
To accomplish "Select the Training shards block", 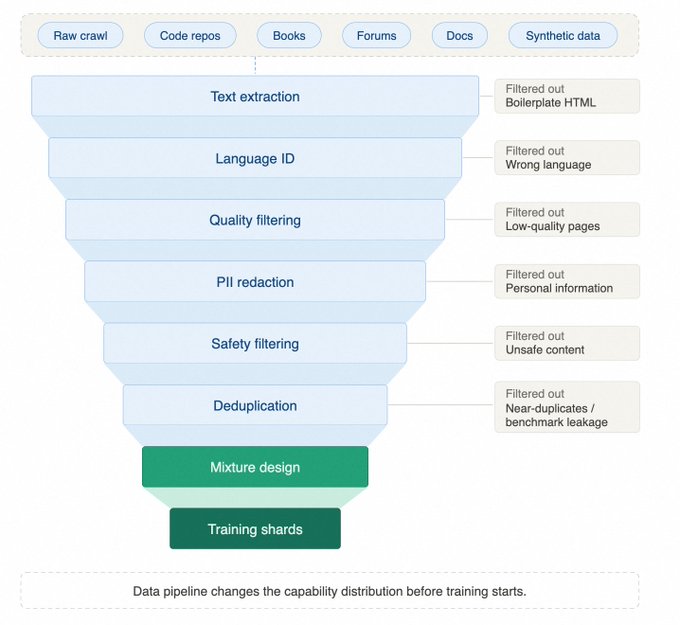I will 255,529.
